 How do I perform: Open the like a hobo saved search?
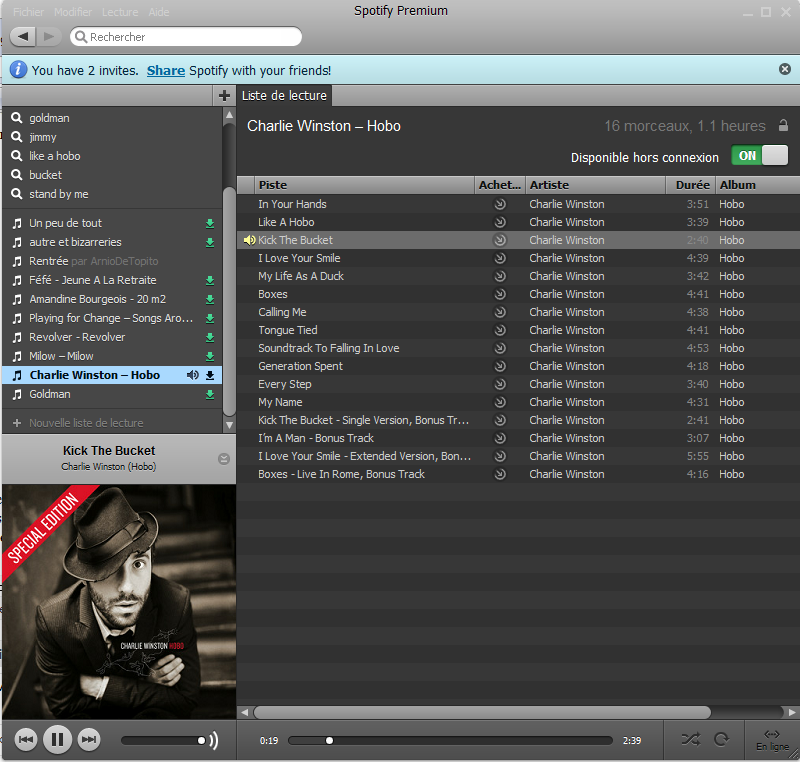tap(112, 156)
